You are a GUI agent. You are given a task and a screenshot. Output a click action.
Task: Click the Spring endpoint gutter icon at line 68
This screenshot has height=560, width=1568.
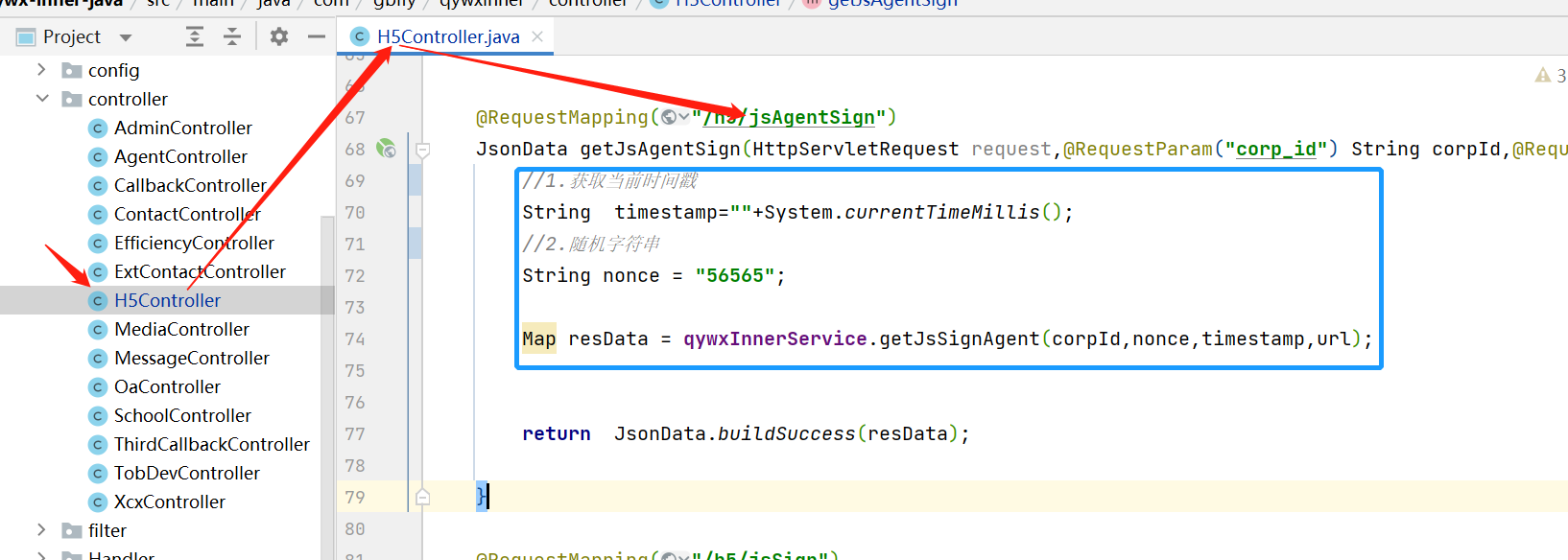point(386,149)
